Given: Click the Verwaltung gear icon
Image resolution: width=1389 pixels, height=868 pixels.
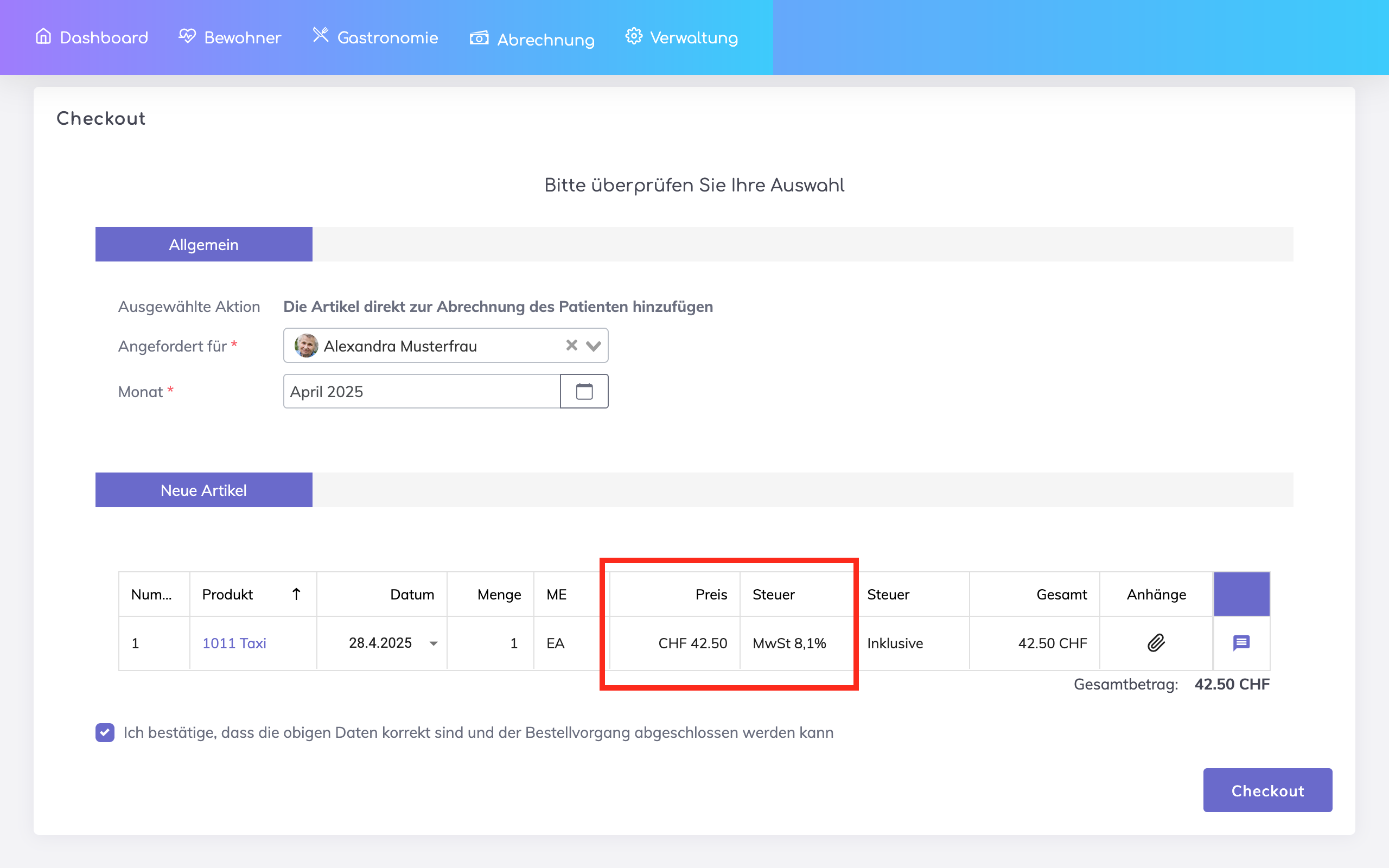Looking at the screenshot, I should click(634, 36).
